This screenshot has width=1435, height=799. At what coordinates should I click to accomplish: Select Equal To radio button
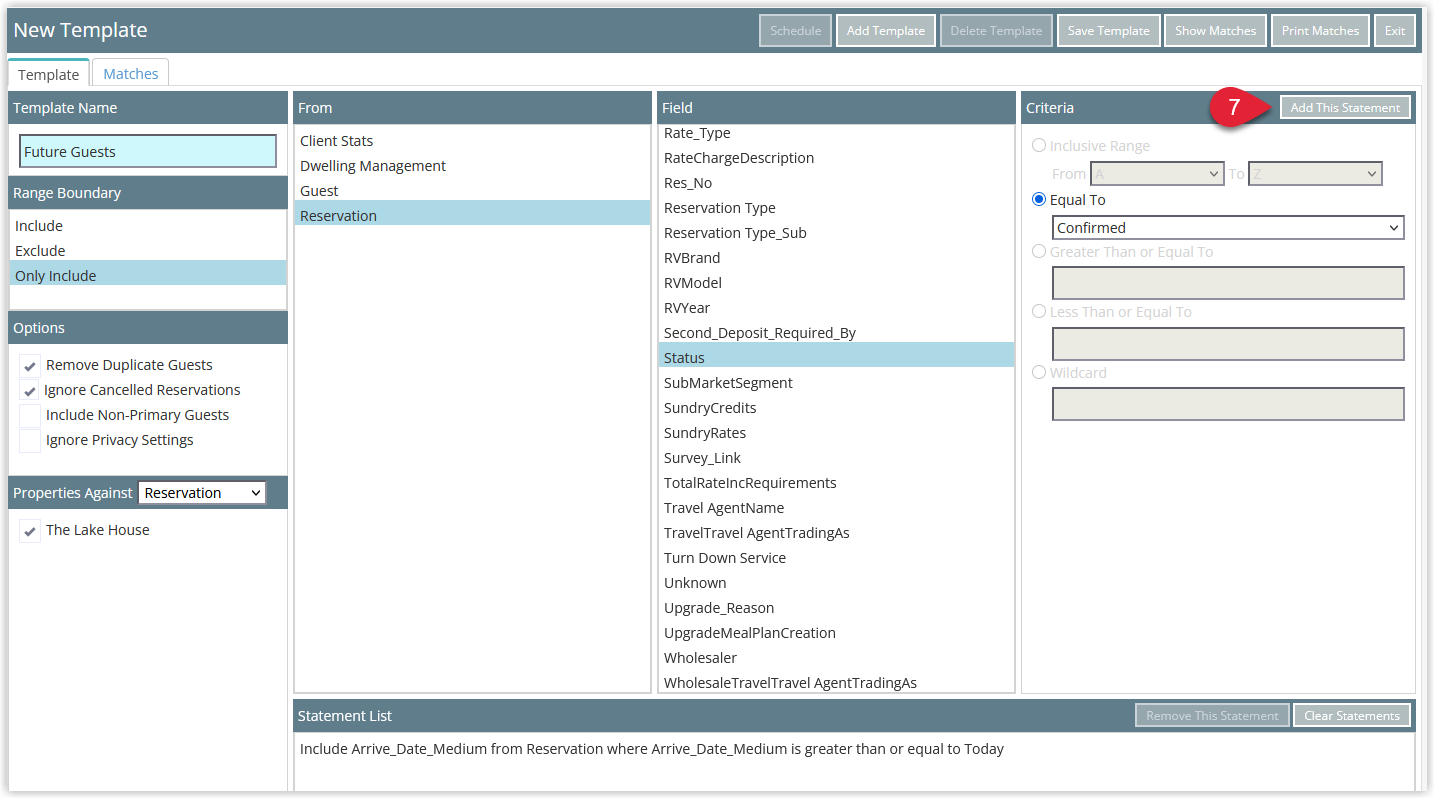click(x=1039, y=200)
